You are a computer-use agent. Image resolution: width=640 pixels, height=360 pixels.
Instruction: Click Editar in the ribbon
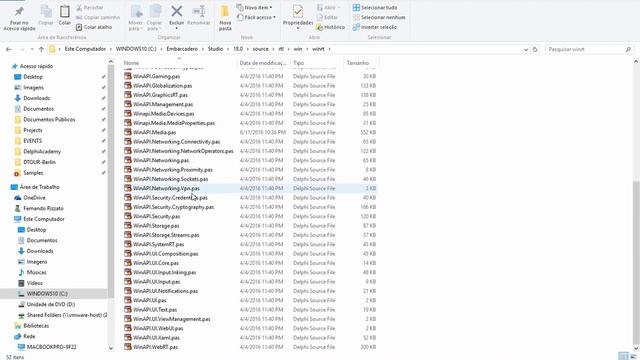(327, 18)
